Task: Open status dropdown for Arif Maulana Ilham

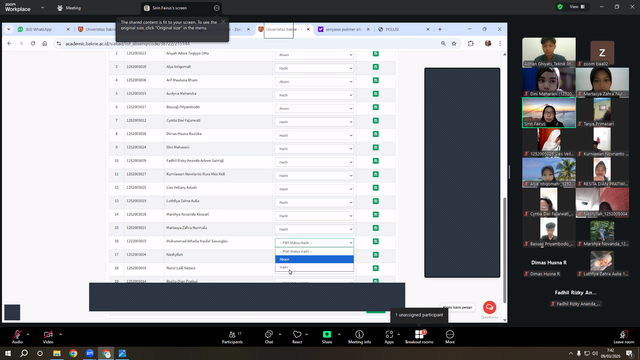Action: [314, 82]
